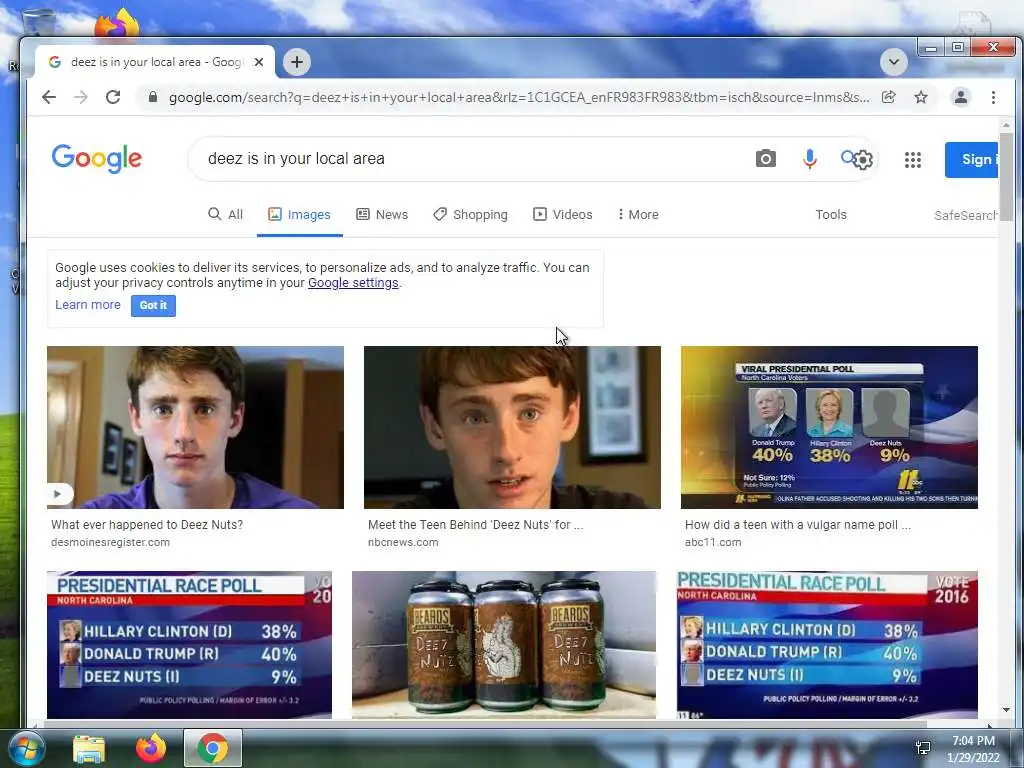Click the desmoinesregister.com source text

click(x=110, y=542)
